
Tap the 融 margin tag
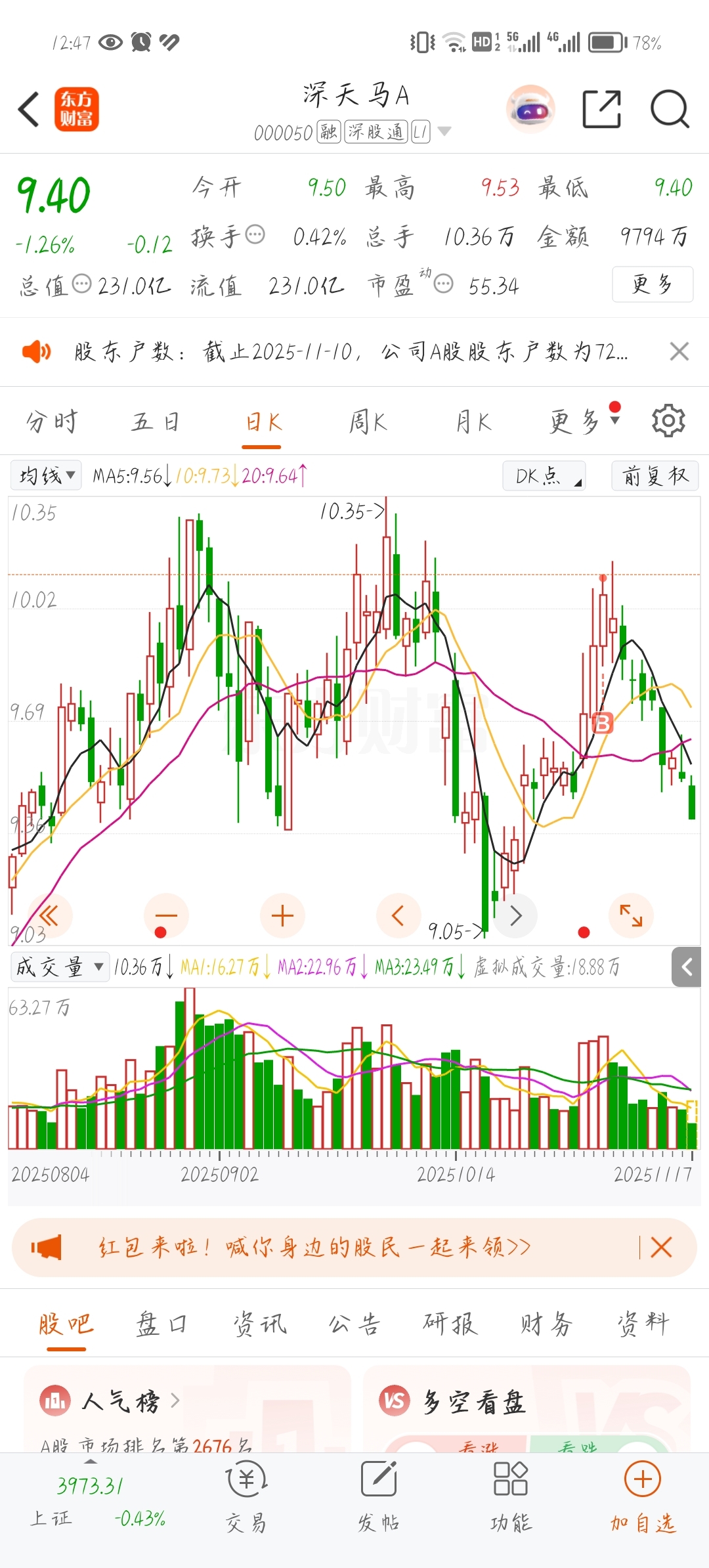pos(328,132)
